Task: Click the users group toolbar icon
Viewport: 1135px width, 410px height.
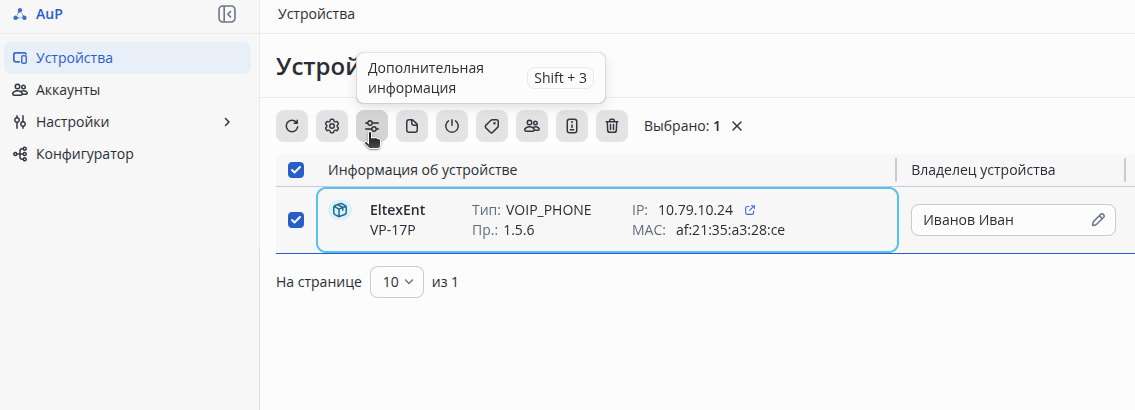Action: point(532,126)
